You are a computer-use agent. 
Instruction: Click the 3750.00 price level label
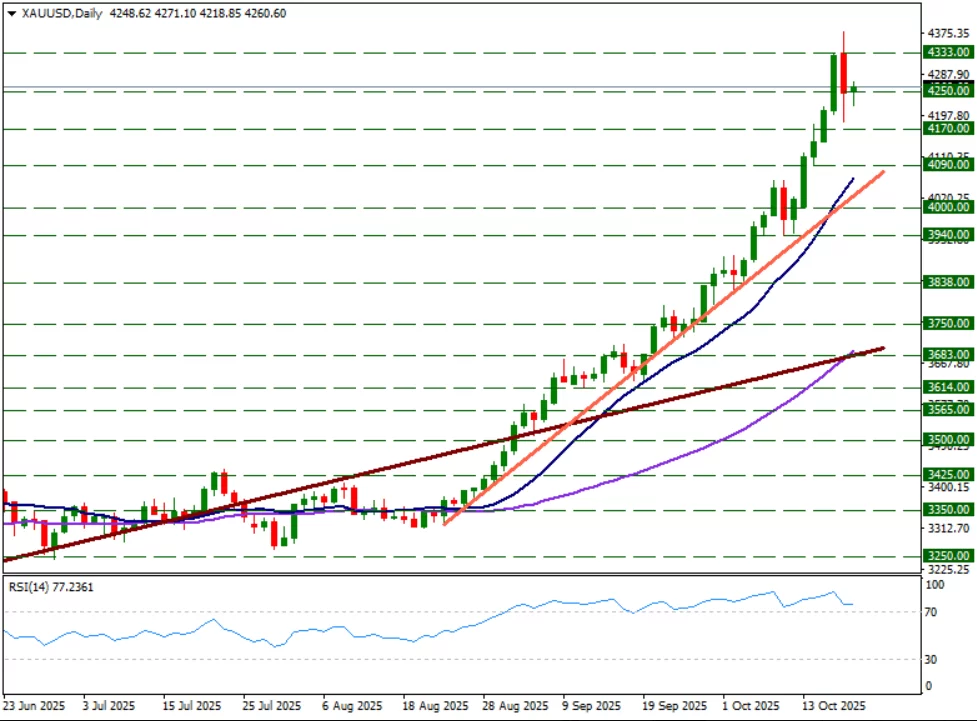click(946, 324)
